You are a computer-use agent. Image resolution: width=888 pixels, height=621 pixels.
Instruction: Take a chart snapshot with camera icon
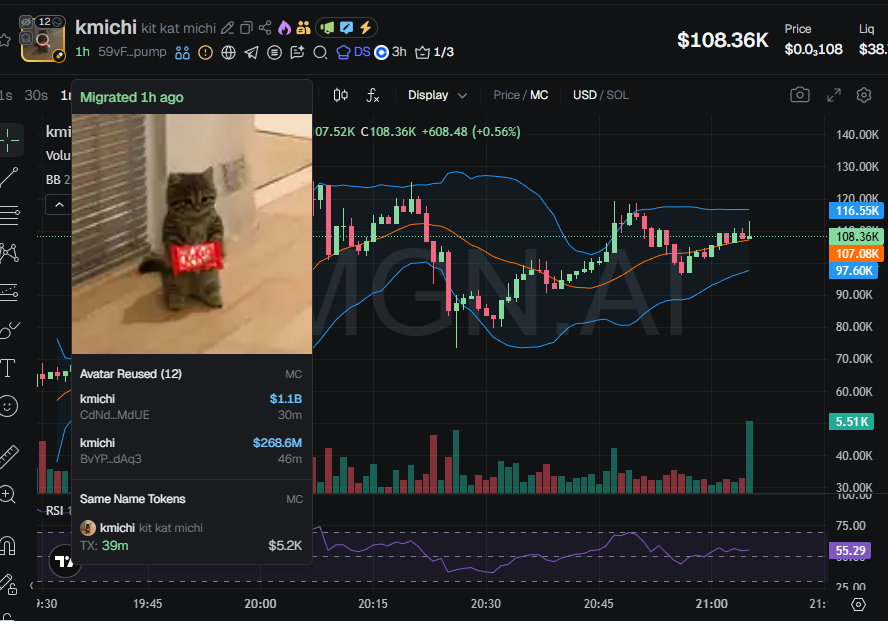pos(800,95)
